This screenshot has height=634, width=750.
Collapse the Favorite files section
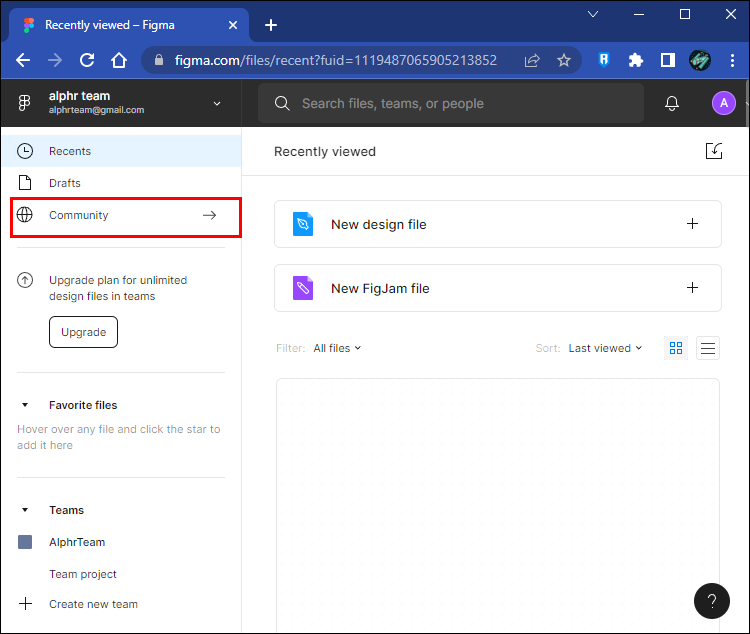[25, 405]
